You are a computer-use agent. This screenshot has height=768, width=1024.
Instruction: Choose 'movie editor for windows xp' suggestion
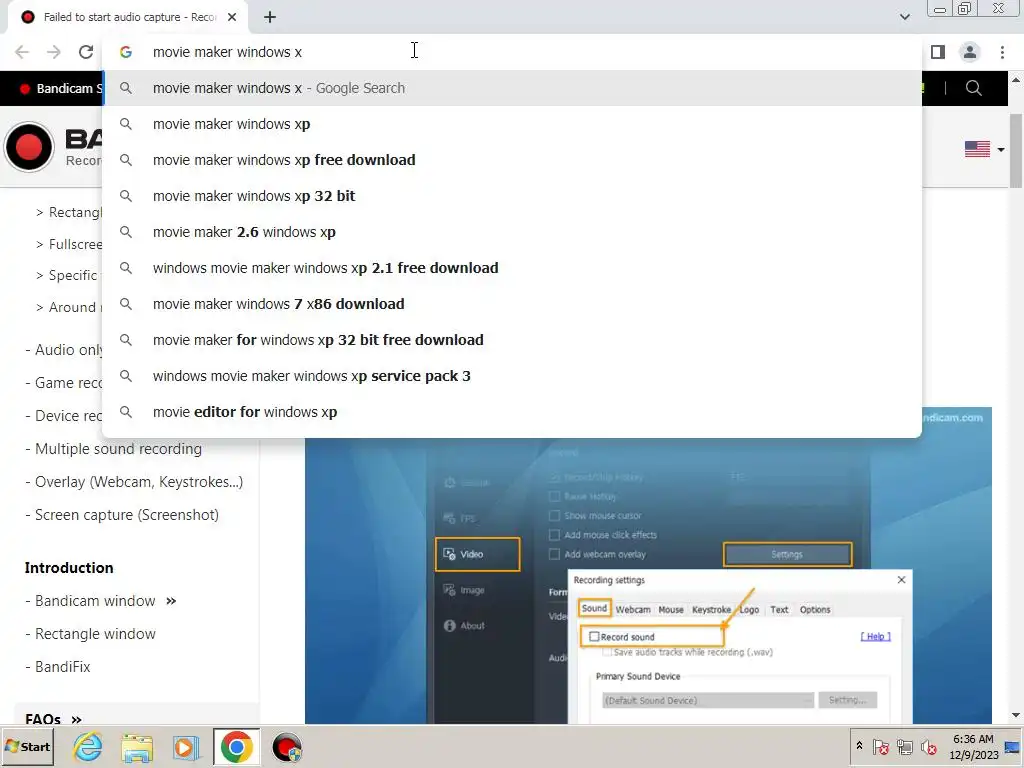(x=513, y=412)
